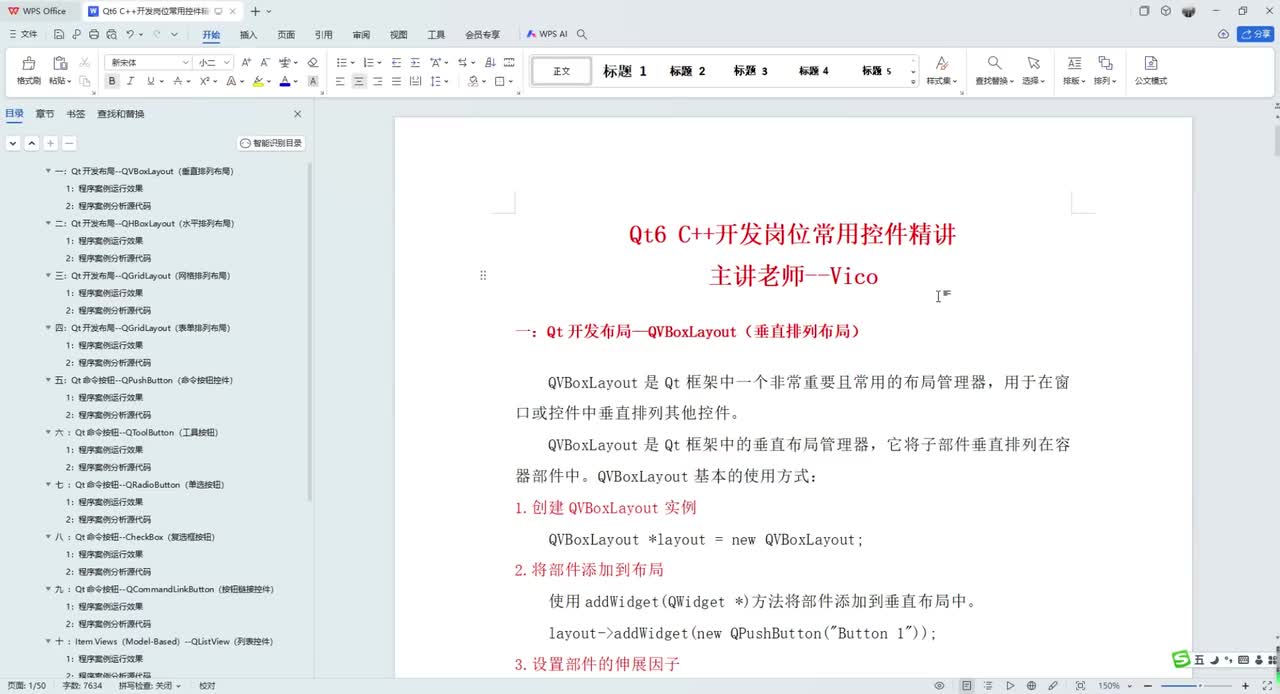Click the Format Painter (格式刷) icon
Screen dimensions: 1280x694
[28, 63]
